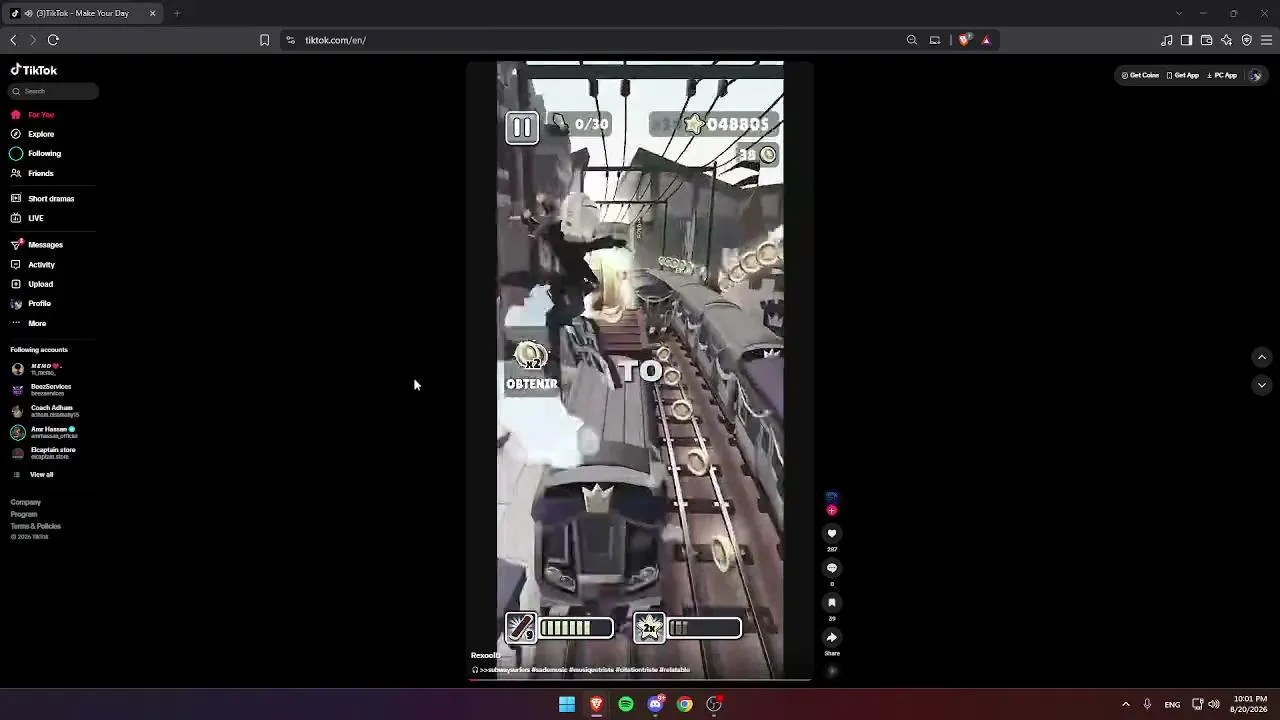Seek in the video progress bar
The image size is (1280, 720).
640,680
